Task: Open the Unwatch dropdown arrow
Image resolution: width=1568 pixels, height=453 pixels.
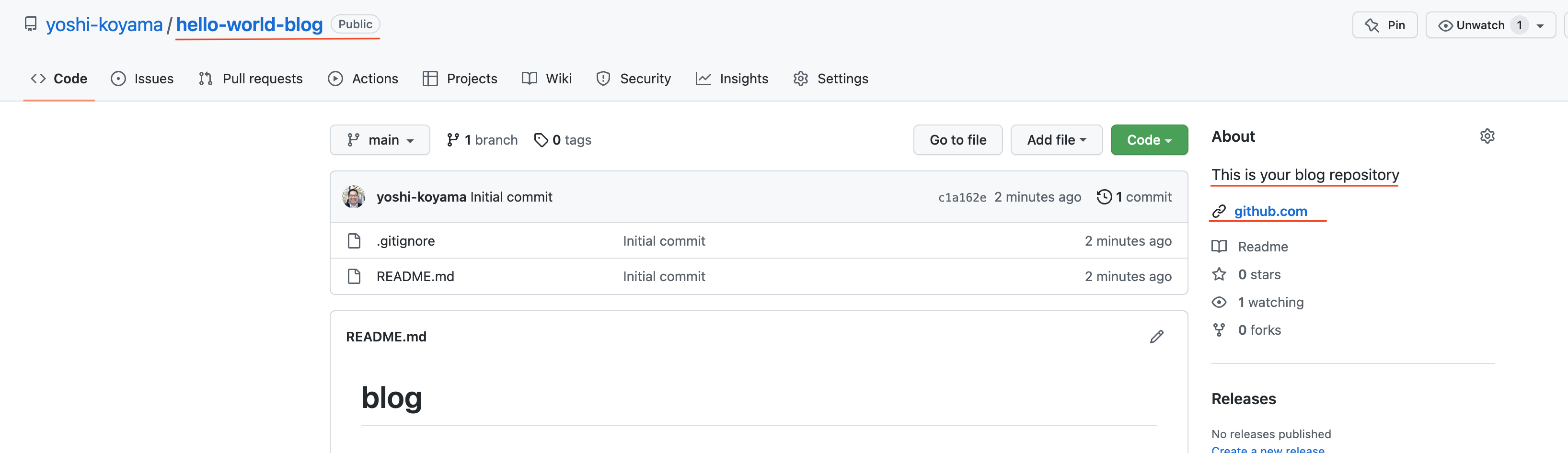Action: (1541, 25)
